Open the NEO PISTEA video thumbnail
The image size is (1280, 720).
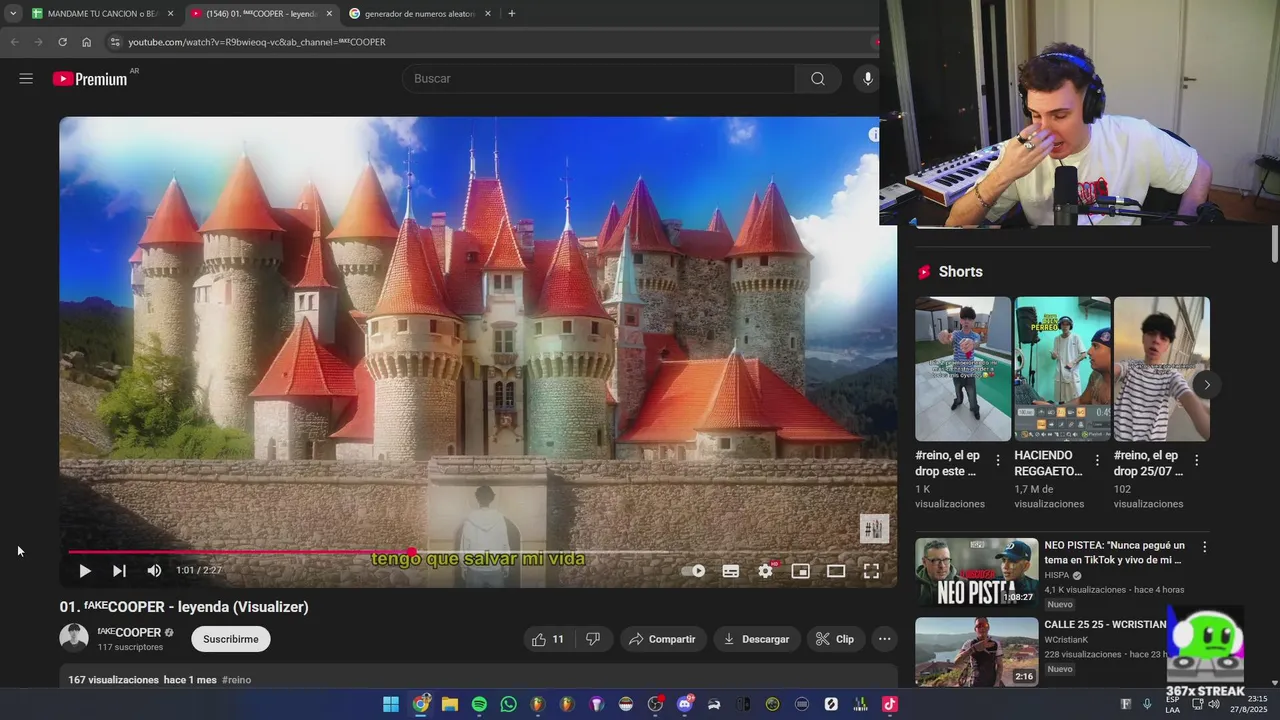[x=977, y=572]
